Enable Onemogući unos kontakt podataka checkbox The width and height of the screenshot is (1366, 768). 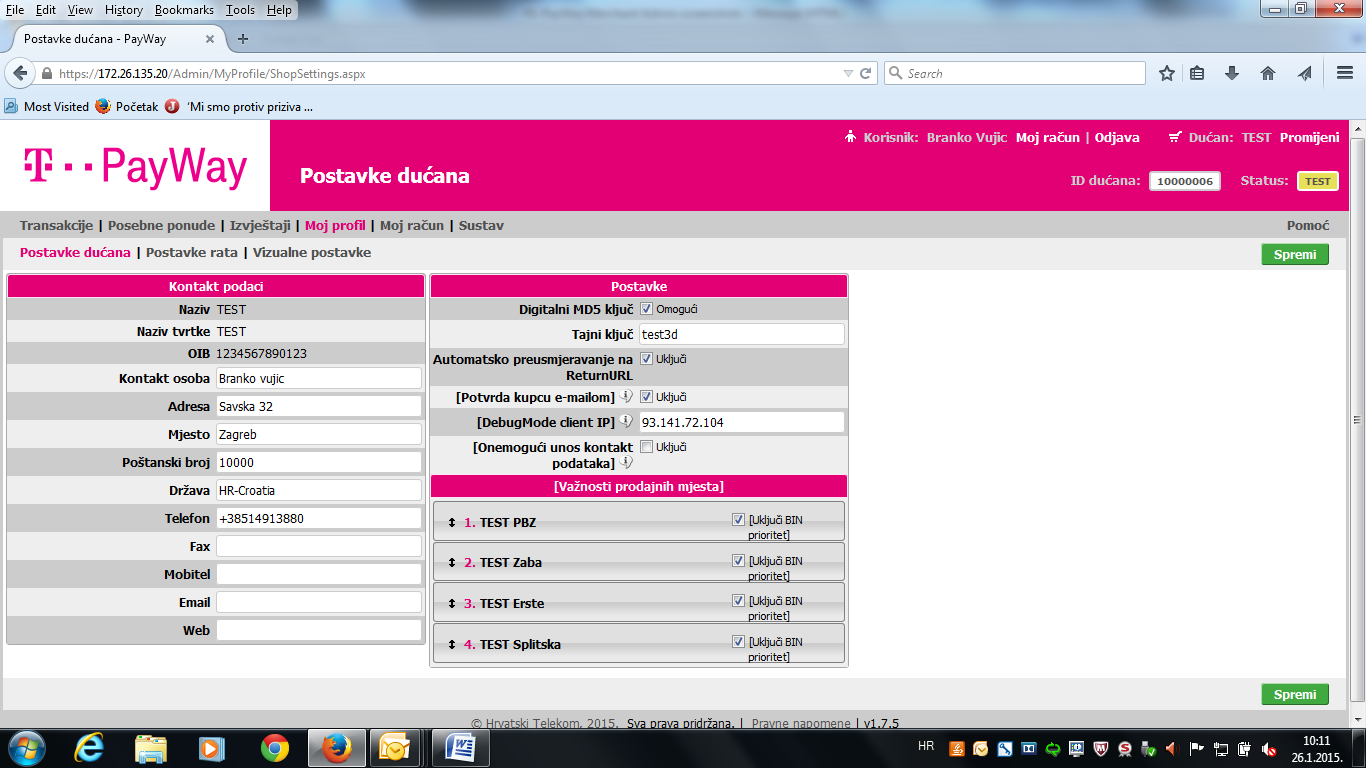pos(646,447)
